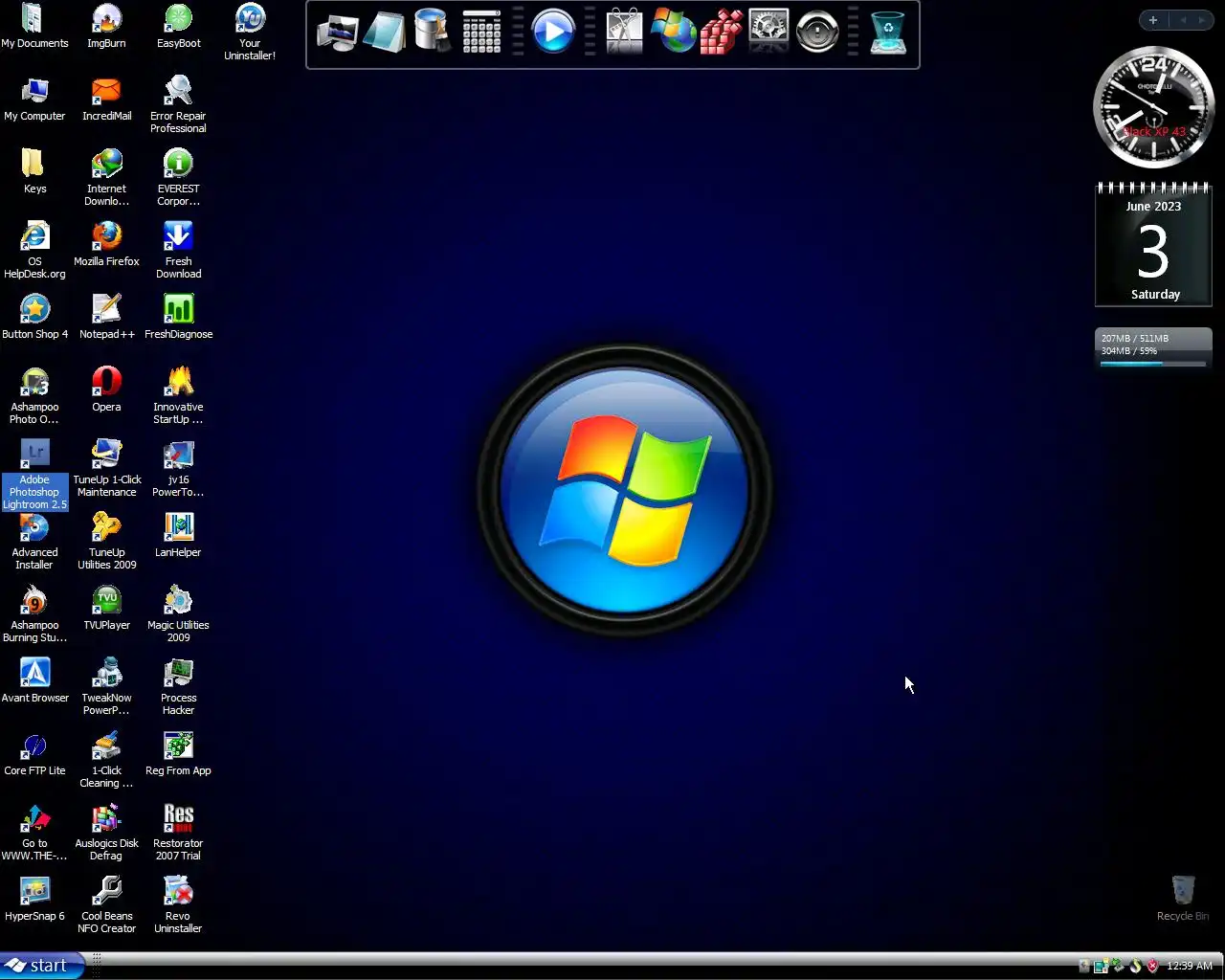
Task: Click the memory usage meter gadget
Action: point(1153,349)
